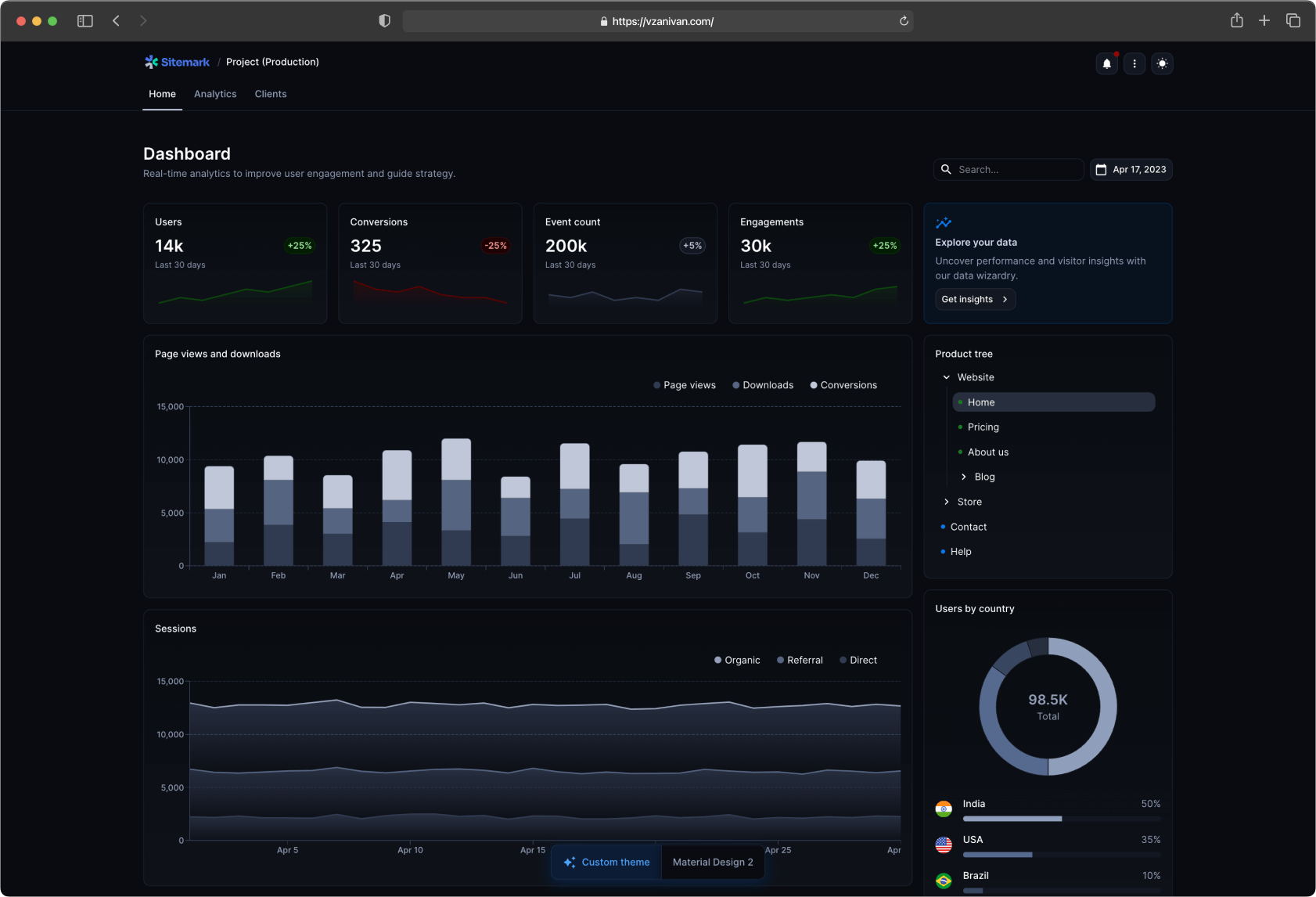Click the browser address bar
The height and width of the screenshot is (897, 1316).
[x=658, y=21]
